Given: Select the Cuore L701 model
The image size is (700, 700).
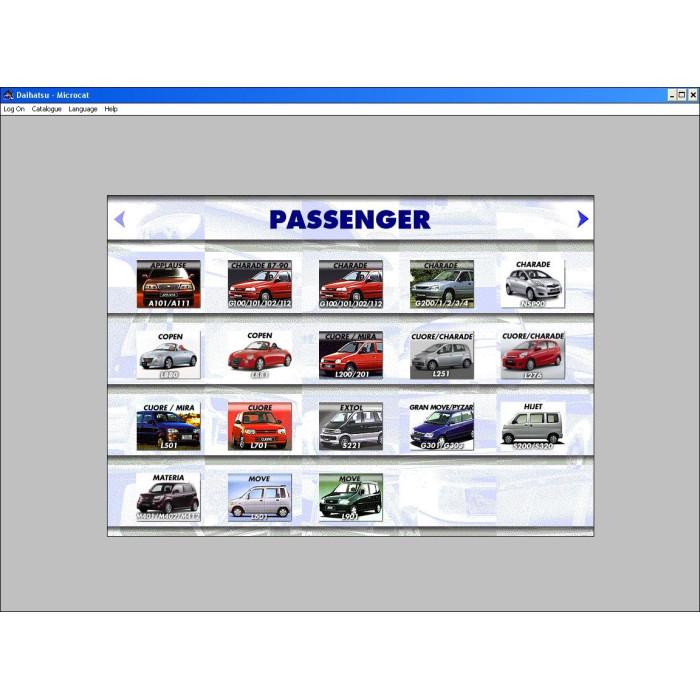Looking at the screenshot, I should coord(259,426).
